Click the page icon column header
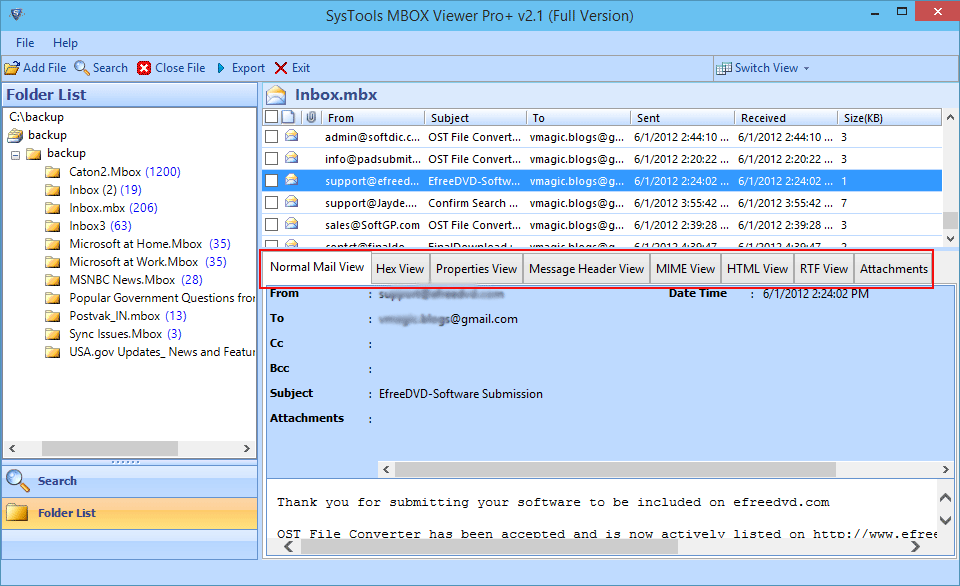 pyautogui.click(x=289, y=117)
